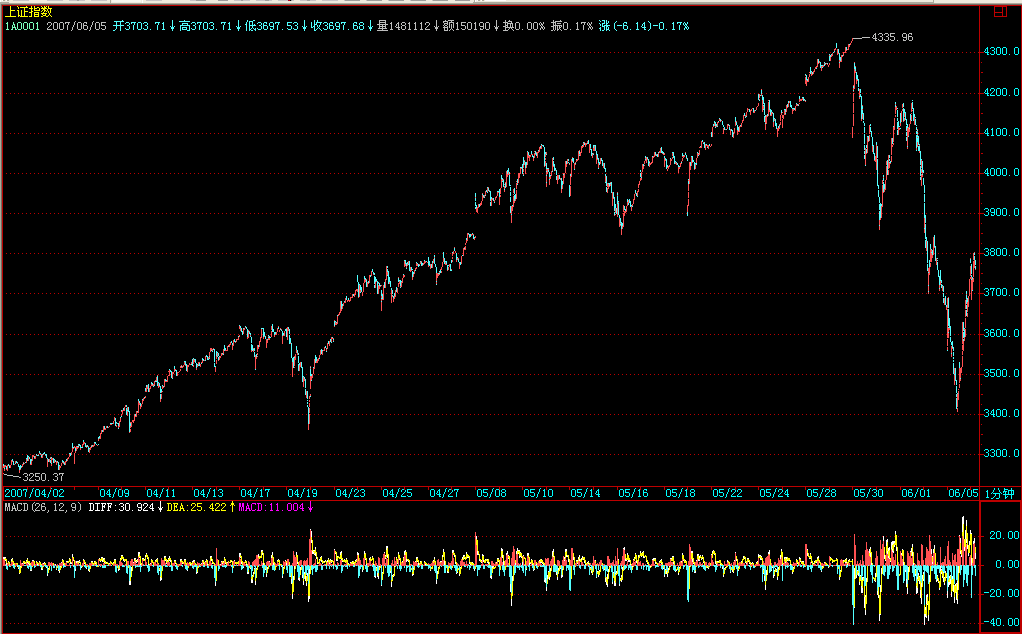
Task: Click the 4300.0 price axis label
Action: [1000, 52]
